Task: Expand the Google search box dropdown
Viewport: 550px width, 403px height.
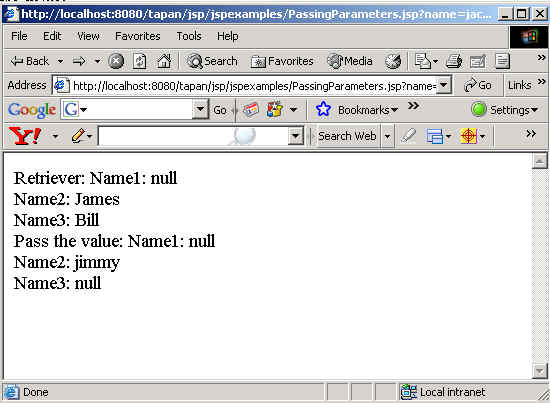Action: pos(200,109)
